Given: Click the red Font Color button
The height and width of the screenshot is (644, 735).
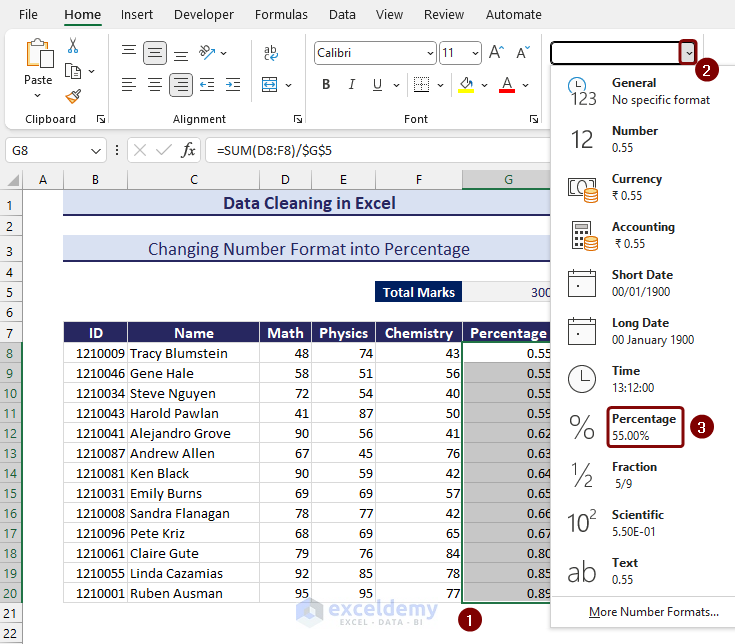Looking at the screenshot, I should coord(507,85).
